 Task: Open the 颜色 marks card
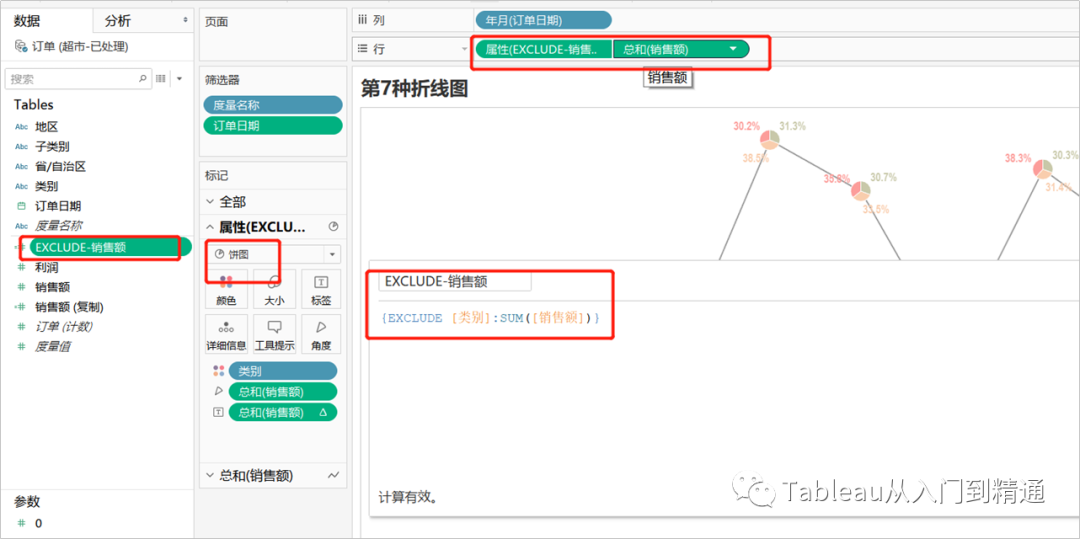tap(227, 288)
